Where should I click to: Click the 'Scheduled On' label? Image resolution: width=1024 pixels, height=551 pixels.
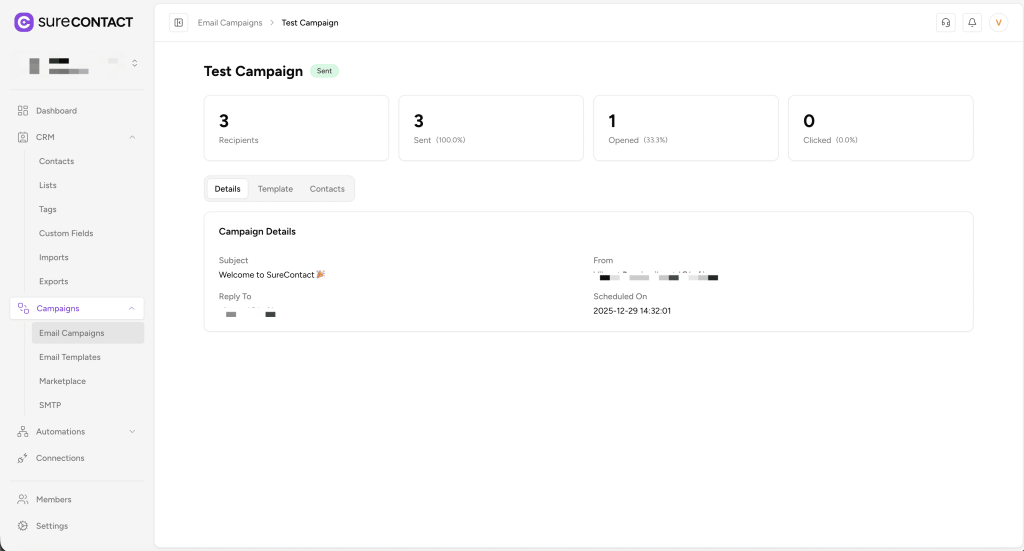point(620,296)
